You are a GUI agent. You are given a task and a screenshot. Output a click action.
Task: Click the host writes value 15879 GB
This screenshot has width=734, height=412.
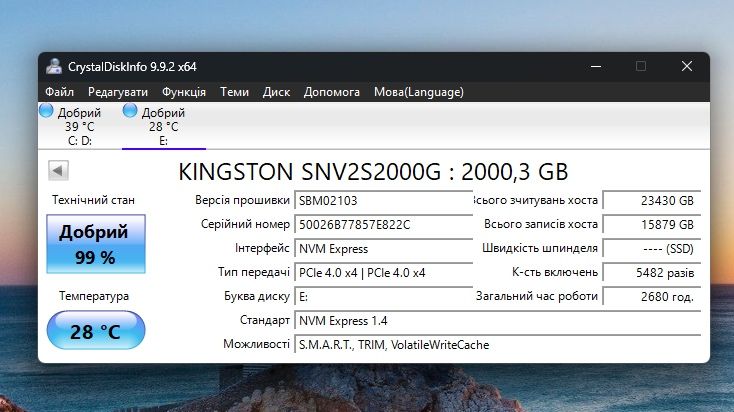[x=651, y=224]
